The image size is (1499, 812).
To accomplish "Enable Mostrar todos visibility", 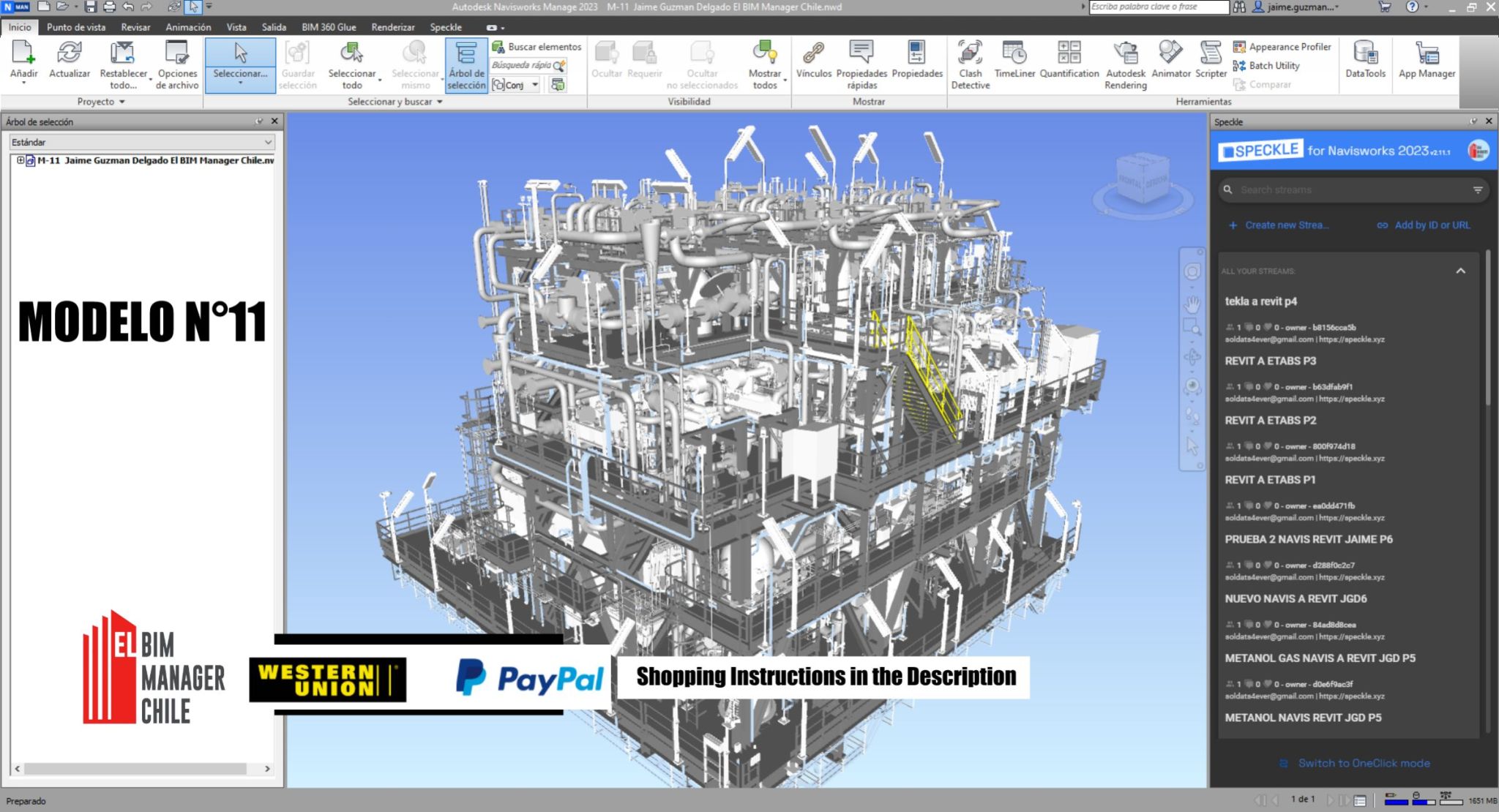I will click(x=766, y=62).
